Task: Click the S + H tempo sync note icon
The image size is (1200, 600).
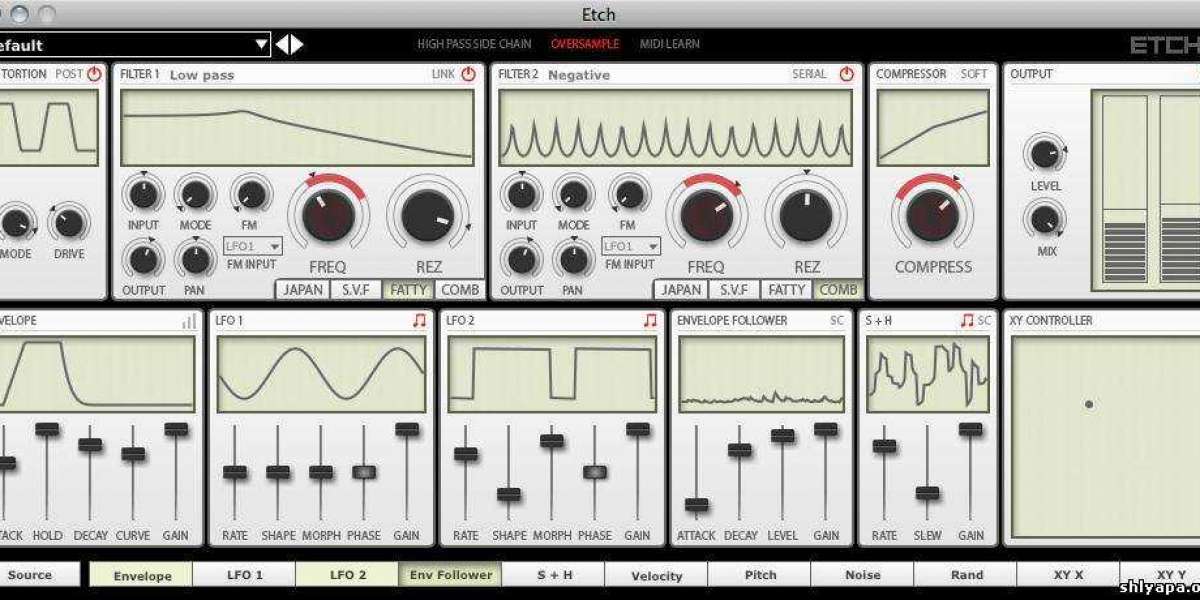Action: [966, 320]
